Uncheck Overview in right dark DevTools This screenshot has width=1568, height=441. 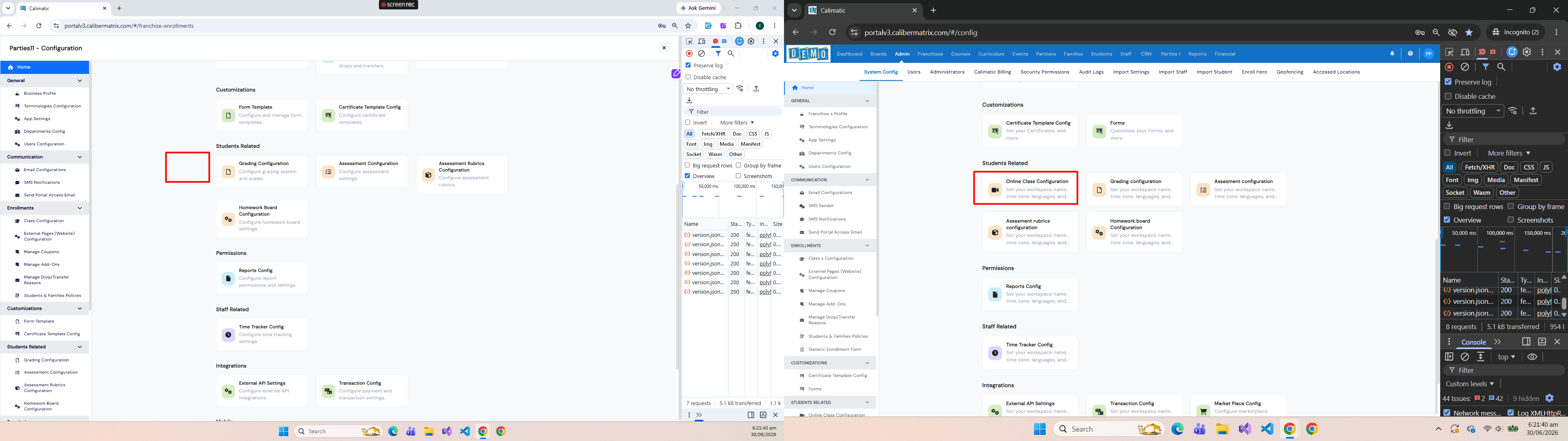1448,220
